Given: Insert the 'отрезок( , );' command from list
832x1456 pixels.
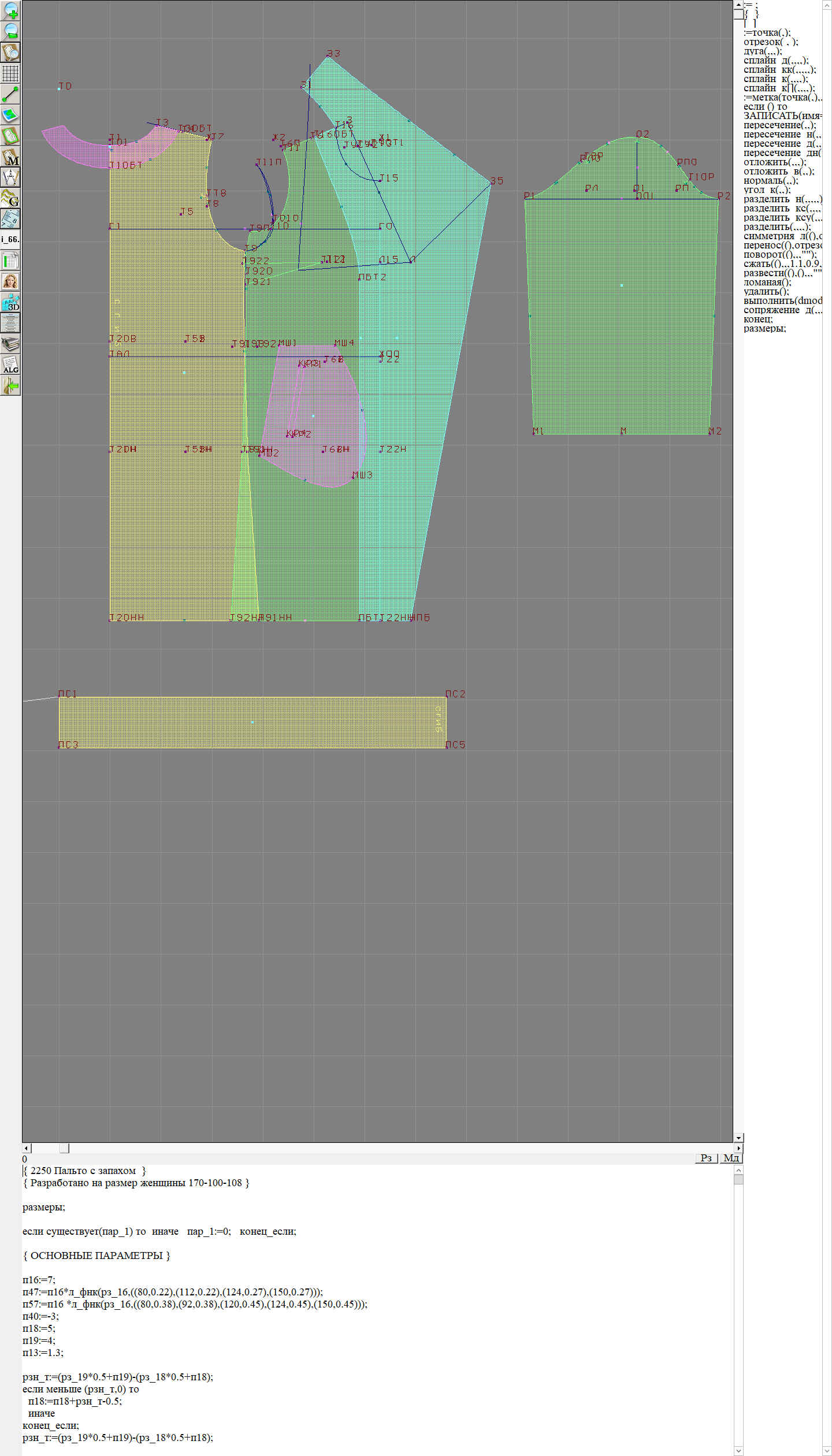Looking at the screenshot, I should click(x=771, y=42).
